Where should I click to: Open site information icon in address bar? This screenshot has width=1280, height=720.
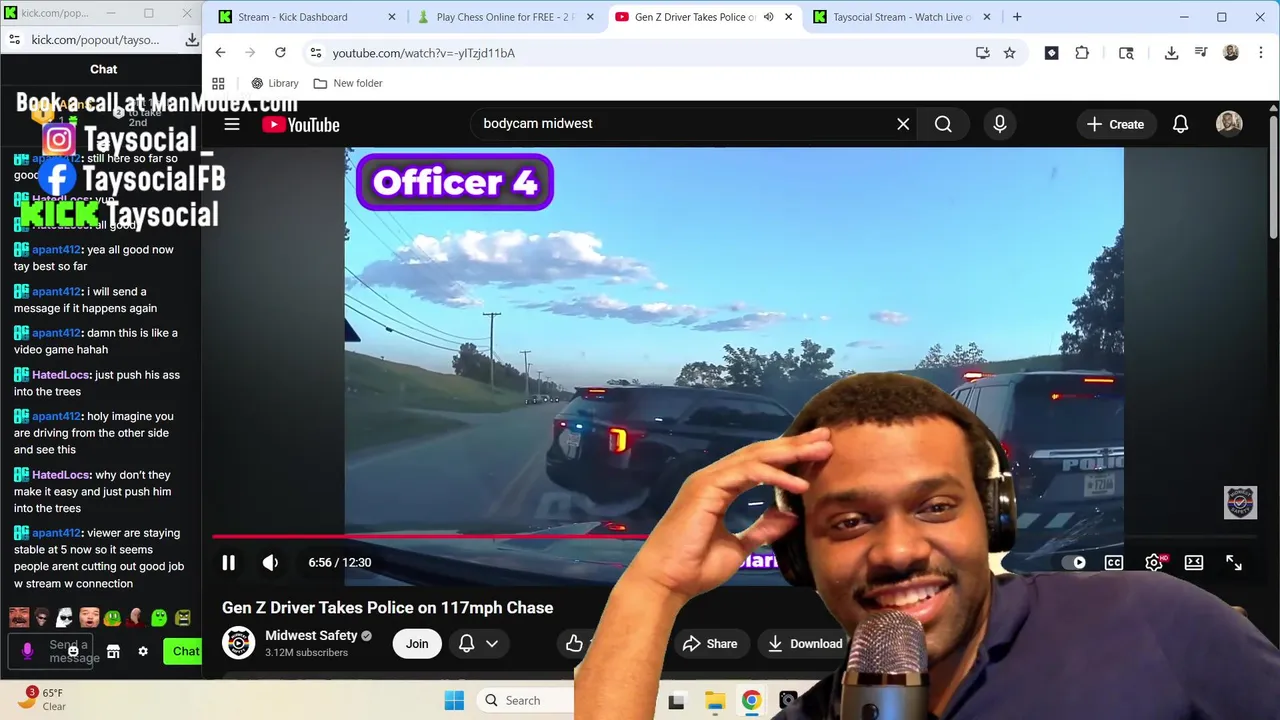[x=315, y=53]
